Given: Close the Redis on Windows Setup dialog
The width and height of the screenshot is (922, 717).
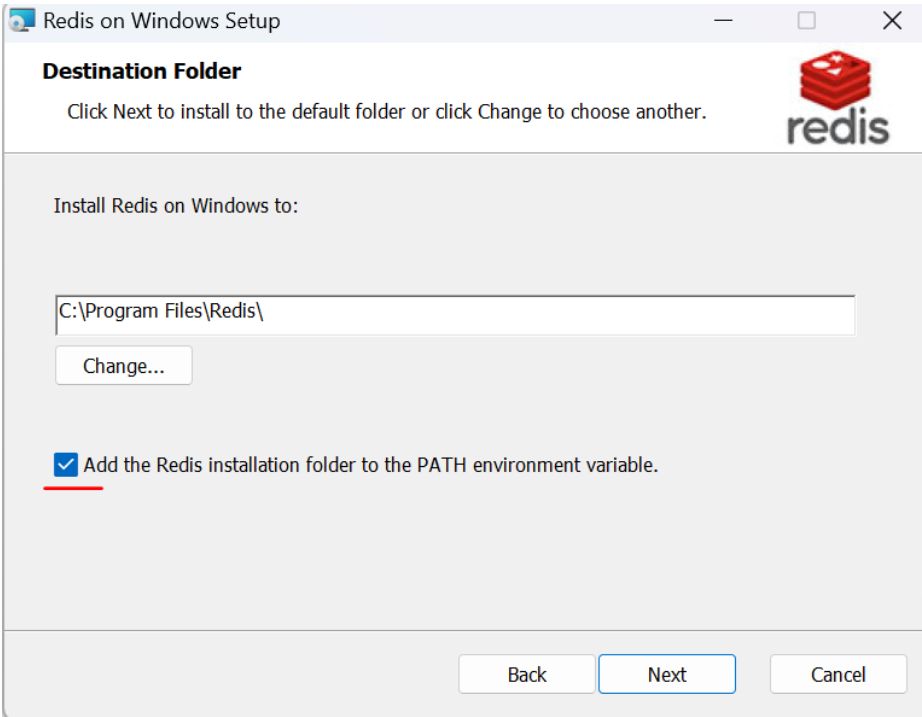Looking at the screenshot, I should pos(892,21).
